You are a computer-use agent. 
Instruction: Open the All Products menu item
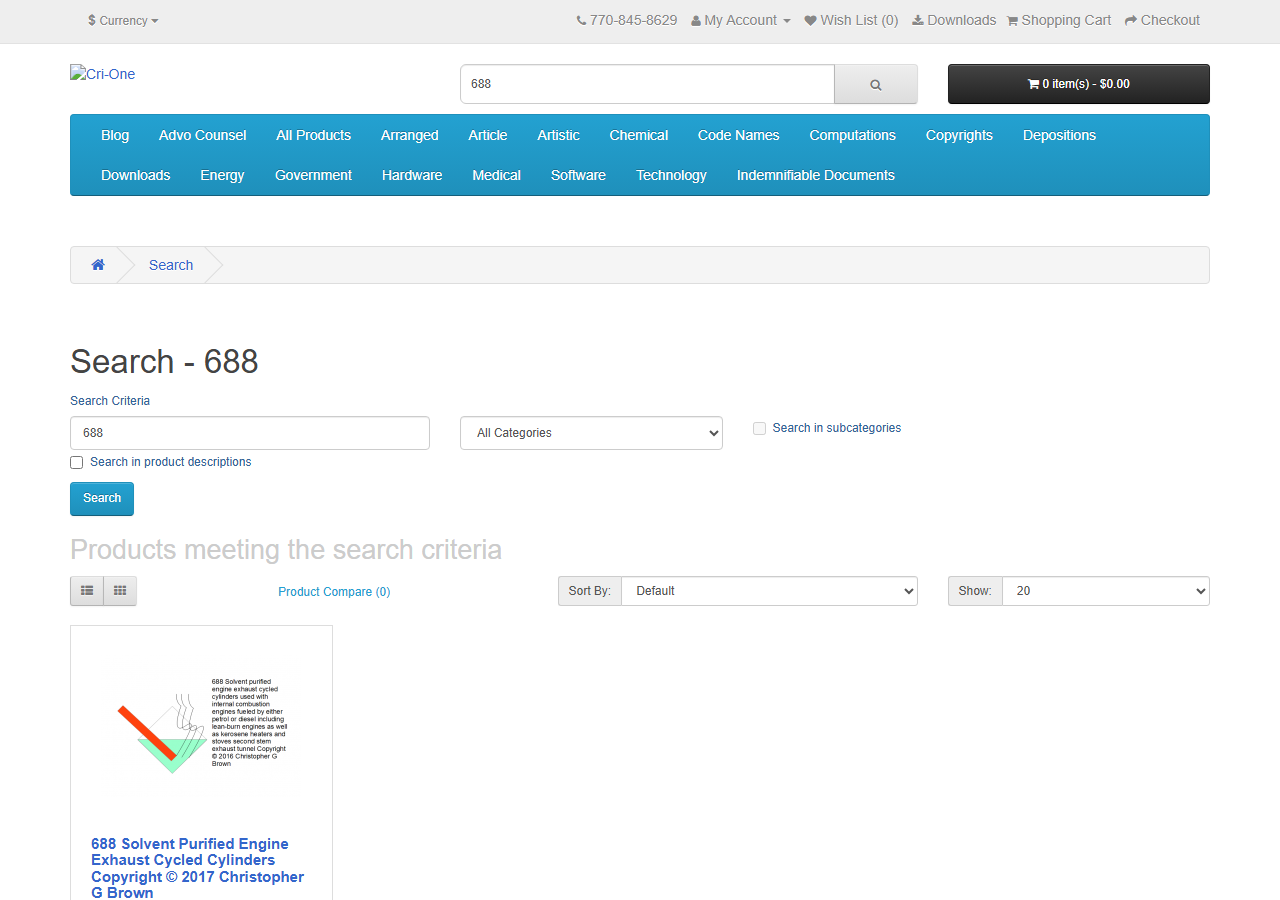point(314,135)
